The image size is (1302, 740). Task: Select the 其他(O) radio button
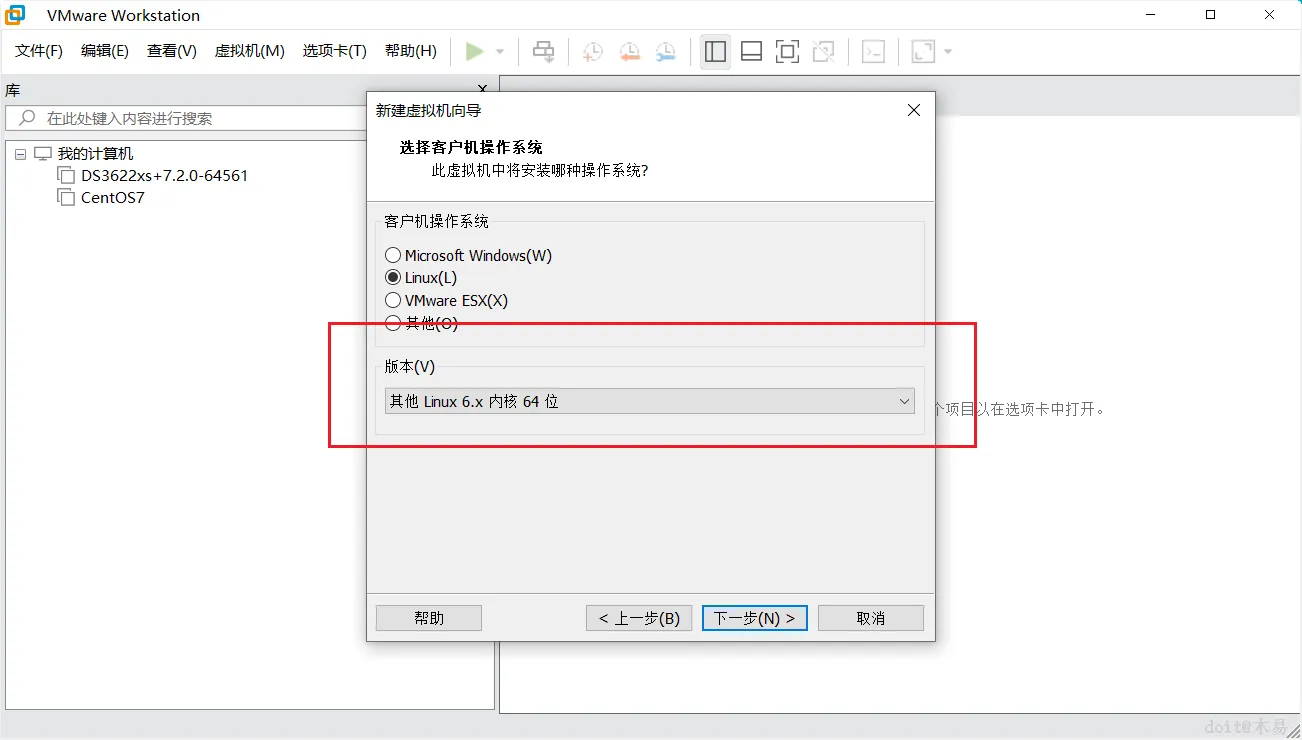pyautogui.click(x=393, y=323)
